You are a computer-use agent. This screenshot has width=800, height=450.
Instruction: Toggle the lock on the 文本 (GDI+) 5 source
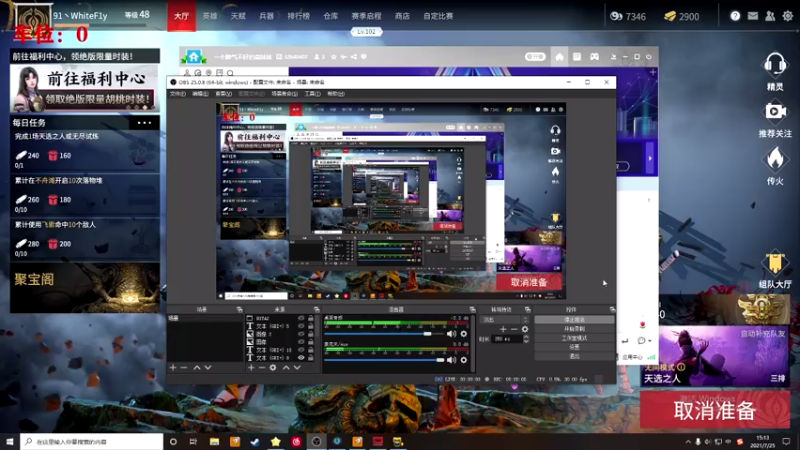(310, 326)
